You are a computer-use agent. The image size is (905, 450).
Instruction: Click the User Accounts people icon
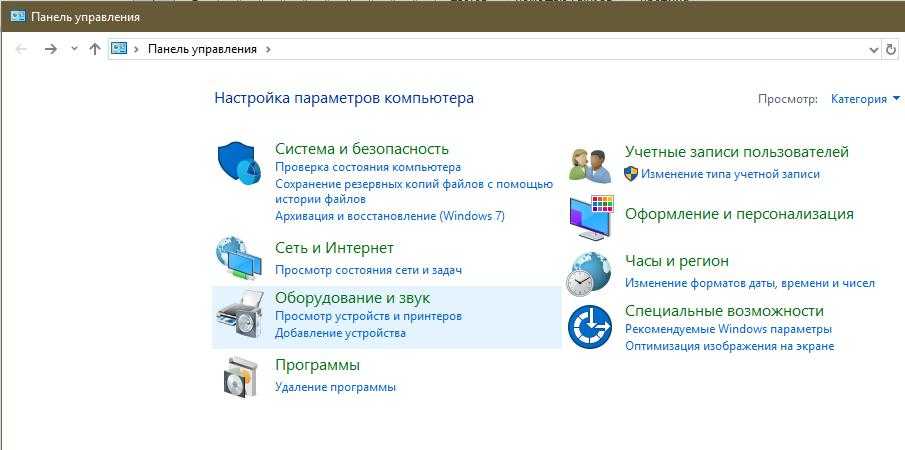coord(590,164)
